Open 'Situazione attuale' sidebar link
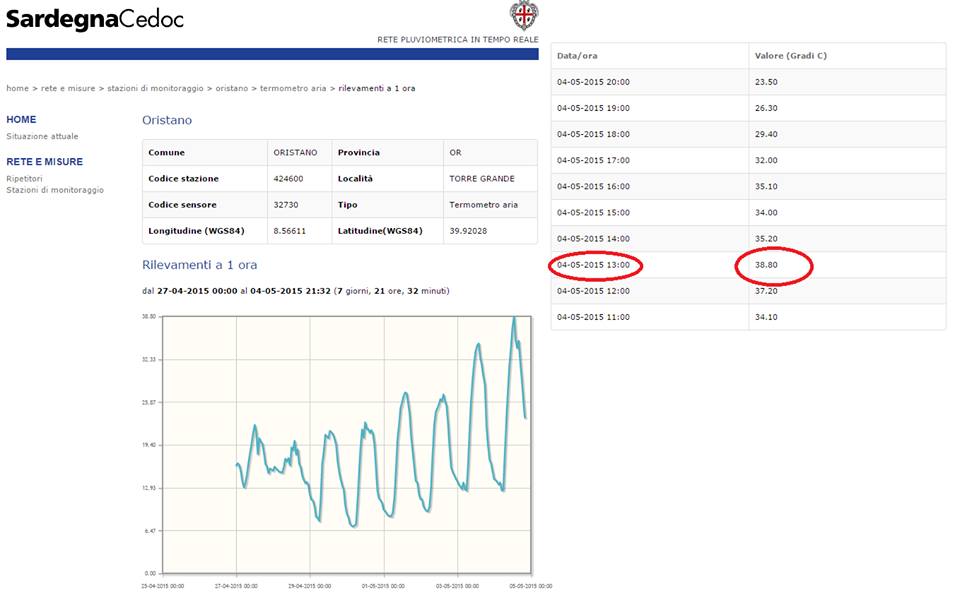Image resolution: width=960 pixels, height=610 pixels. coord(42,137)
